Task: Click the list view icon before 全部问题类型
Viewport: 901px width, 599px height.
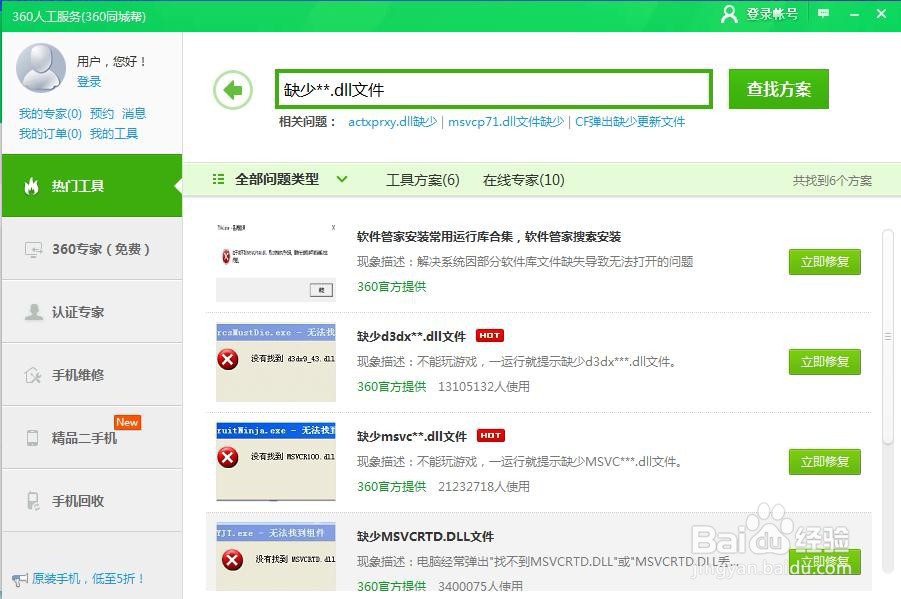Action: pos(219,179)
